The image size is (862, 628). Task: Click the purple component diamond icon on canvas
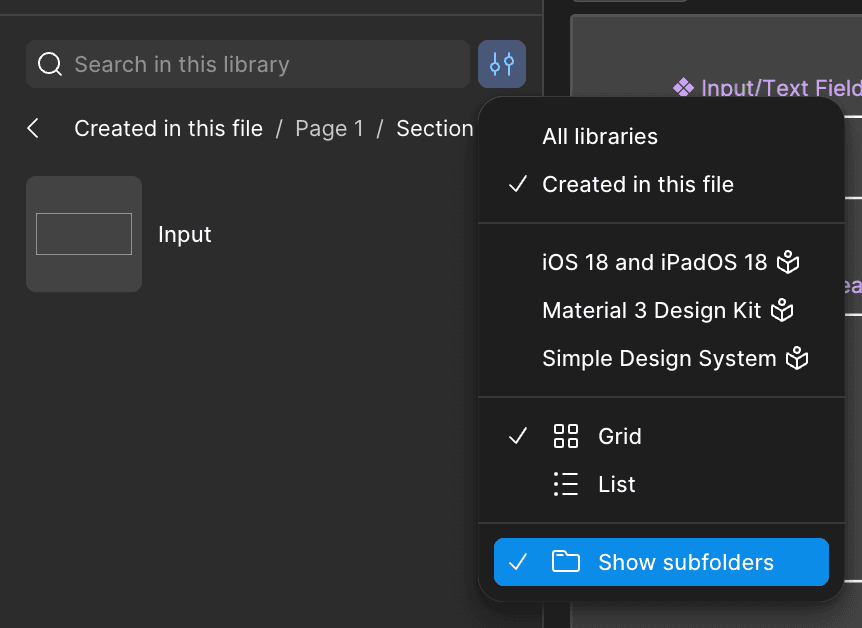click(x=685, y=88)
